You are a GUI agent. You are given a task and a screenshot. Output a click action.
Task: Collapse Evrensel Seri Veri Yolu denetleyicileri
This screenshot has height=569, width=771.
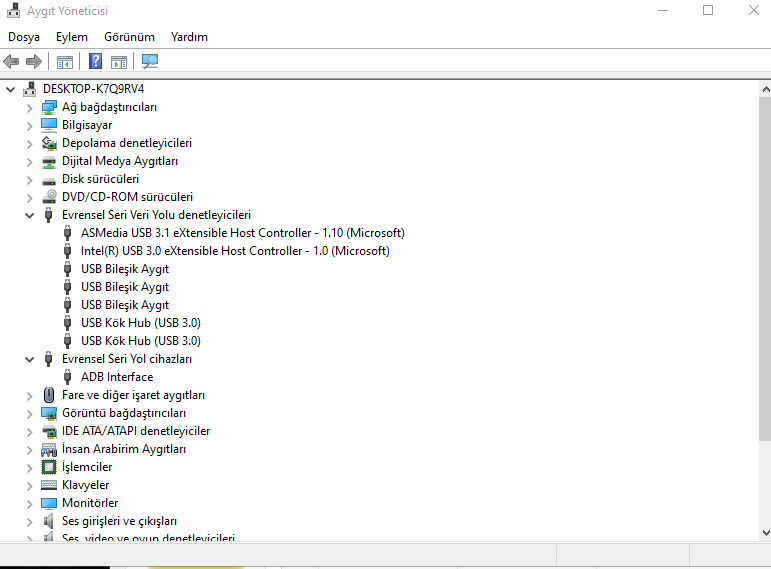(x=30, y=215)
